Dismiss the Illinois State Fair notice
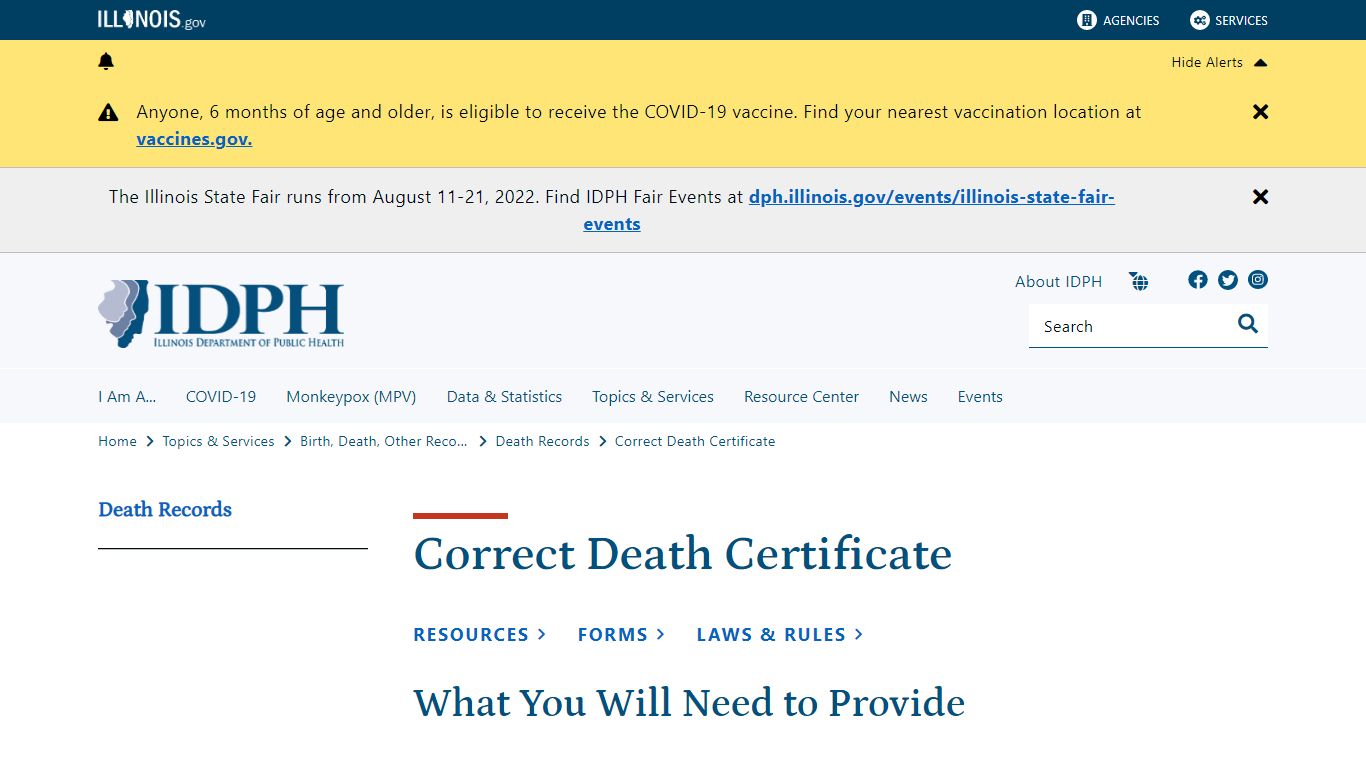This screenshot has width=1366, height=768. (1260, 196)
